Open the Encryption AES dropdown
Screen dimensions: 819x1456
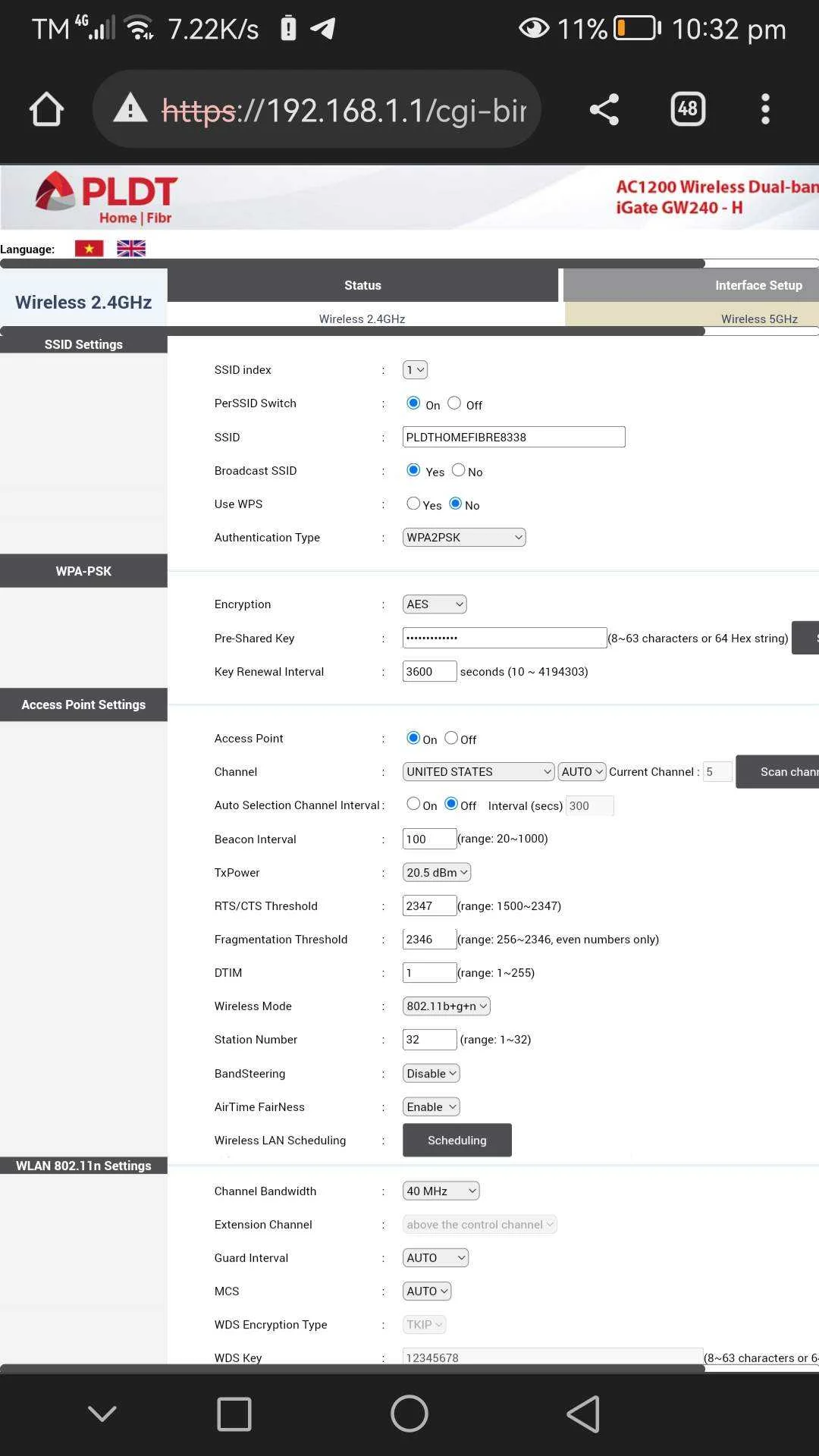click(435, 604)
